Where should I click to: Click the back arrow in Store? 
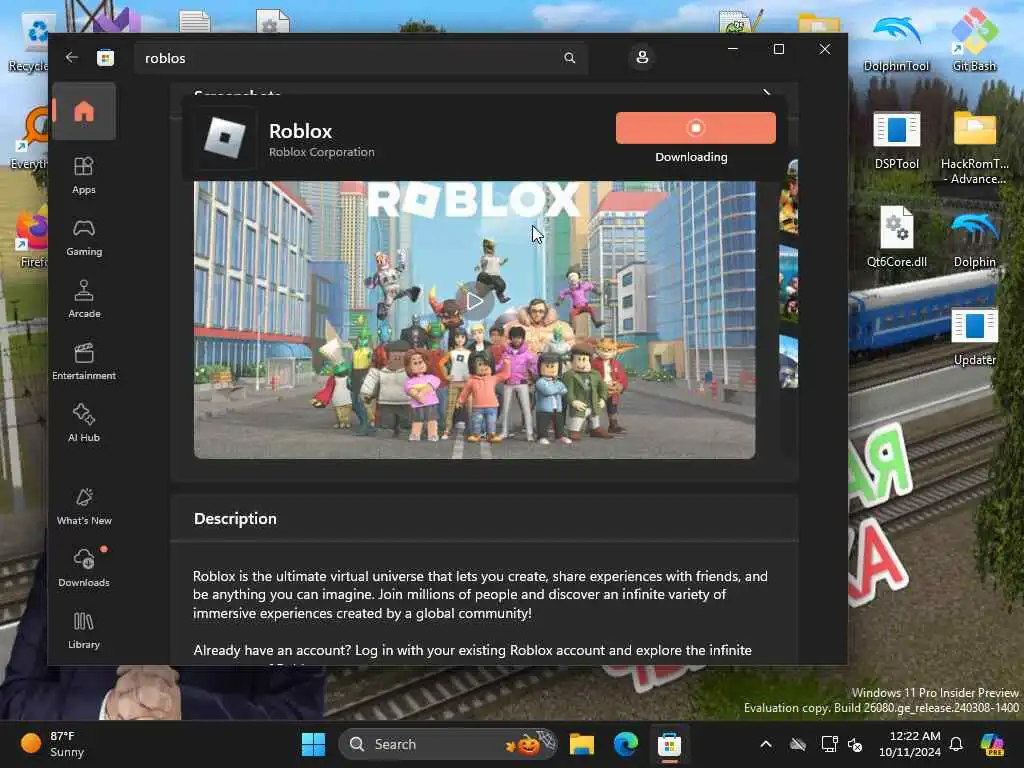pos(72,57)
